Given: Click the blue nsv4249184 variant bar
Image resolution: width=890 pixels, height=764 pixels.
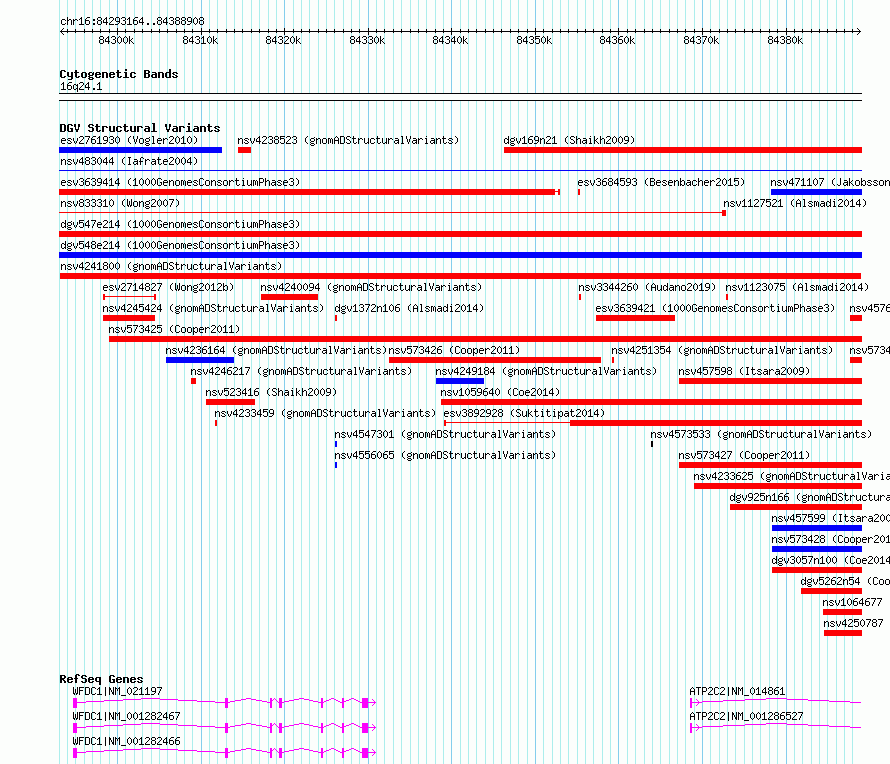Looking at the screenshot, I should coord(460,381).
